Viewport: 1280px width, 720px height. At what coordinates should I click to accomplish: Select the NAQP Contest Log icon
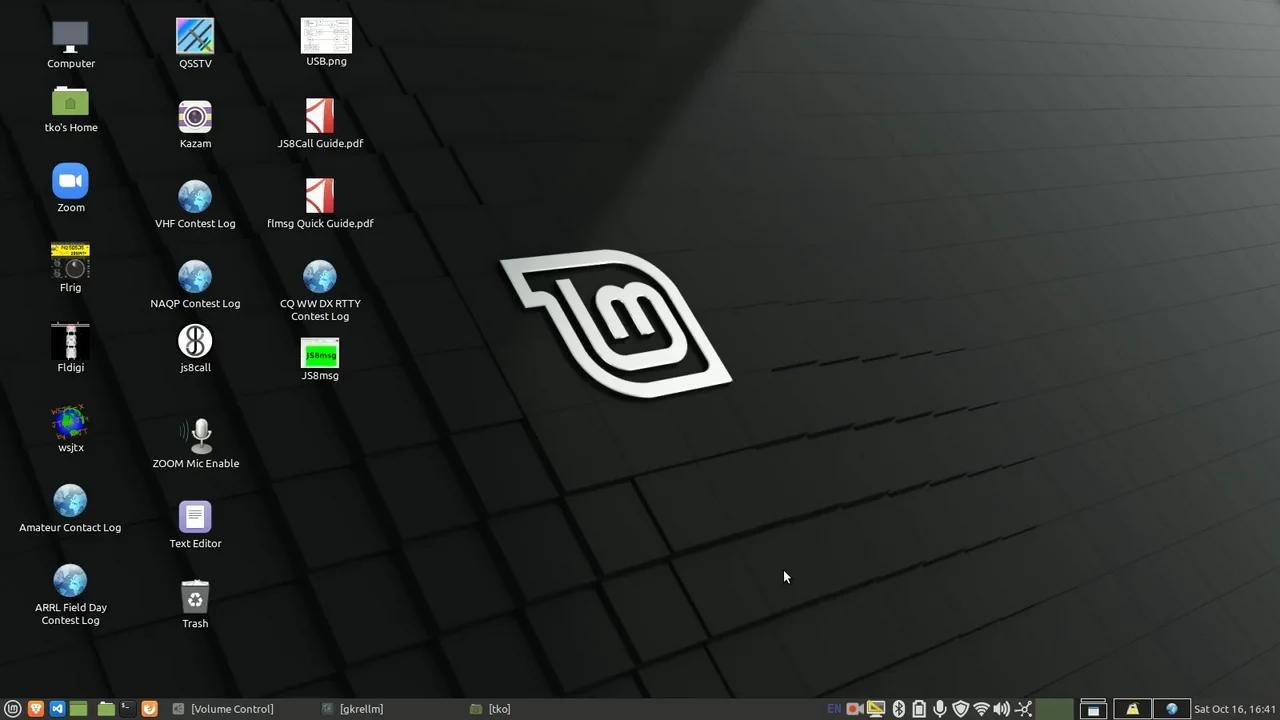pyautogui.click(x=195, y=277)
